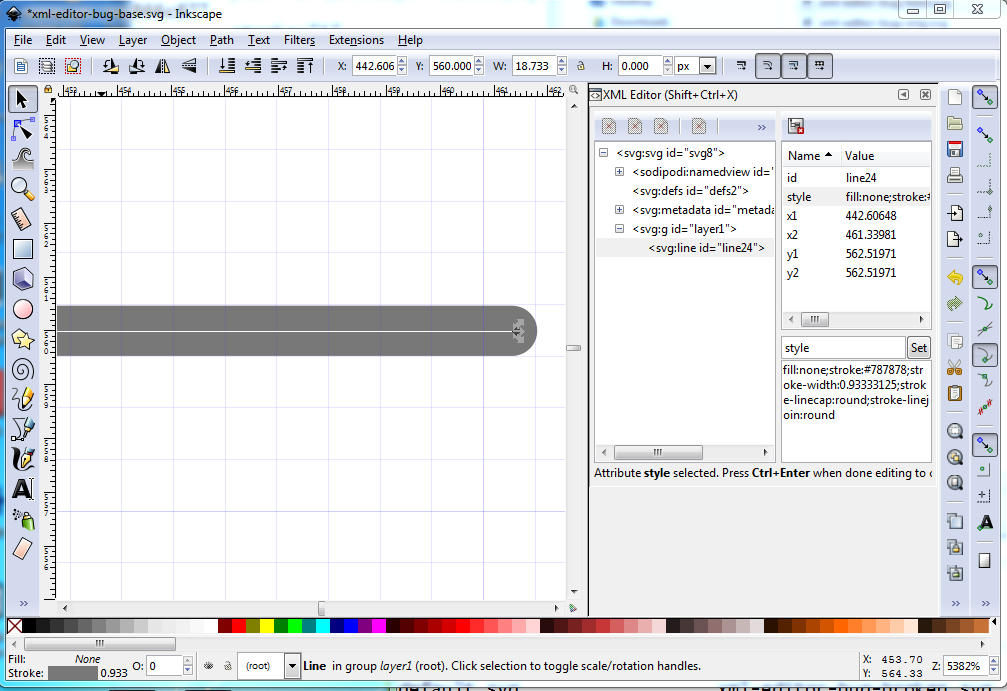
Task: Pick the Zoom magnifier tool
Action: point(22,189)
